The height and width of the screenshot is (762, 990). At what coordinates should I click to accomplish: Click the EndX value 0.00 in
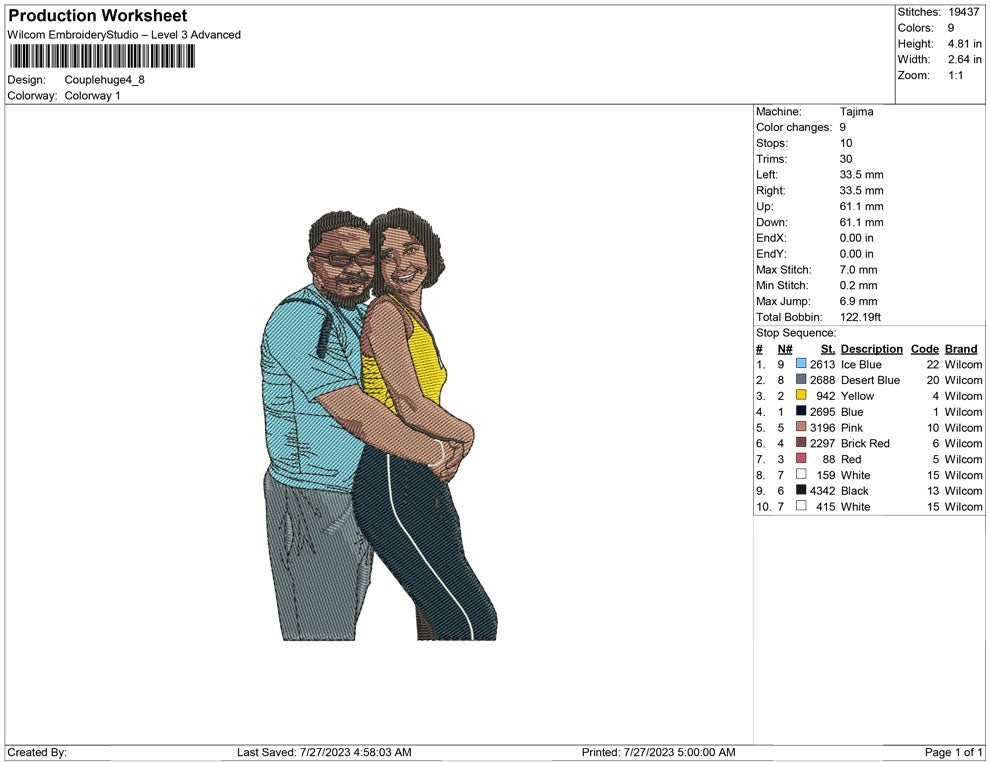[856, 238]
